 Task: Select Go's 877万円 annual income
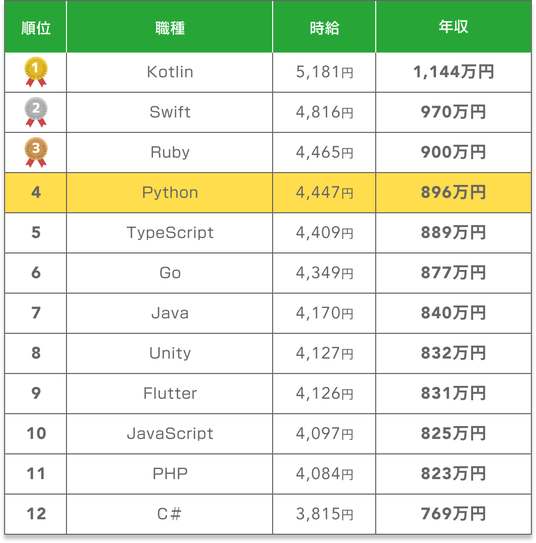(x=453, y=273)
